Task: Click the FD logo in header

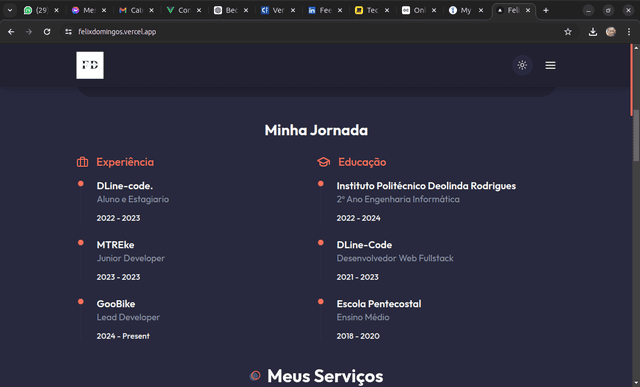Action: [x=90, y=65]
